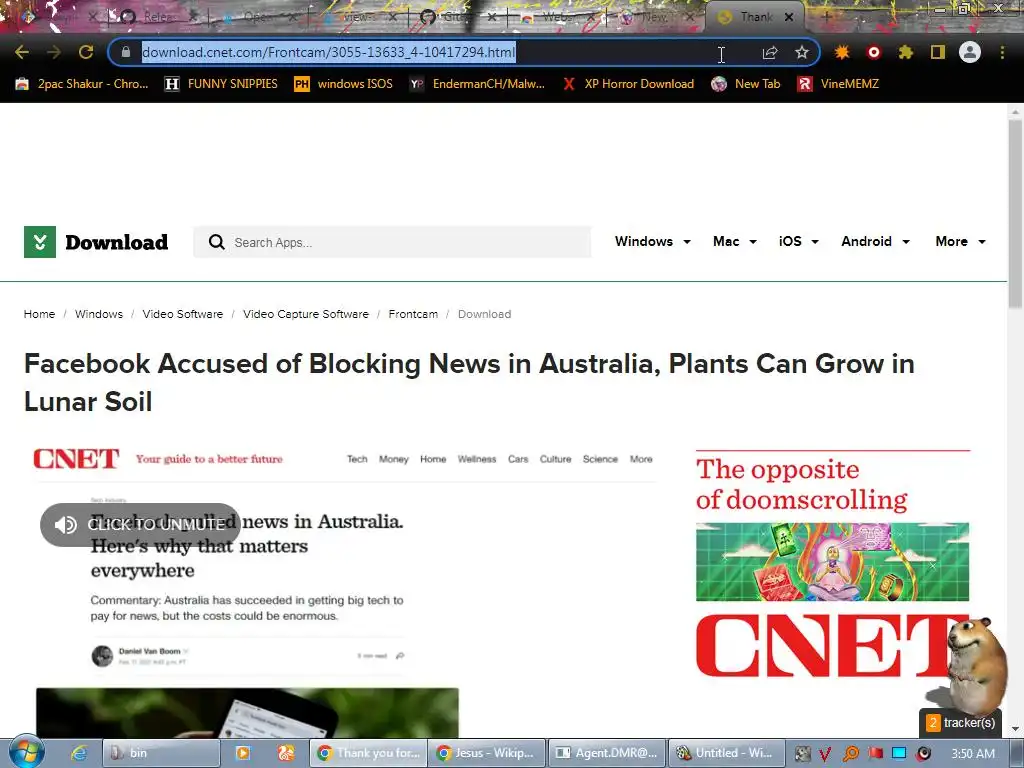Open the FUNNY SNIPPIES bookmark
1024x768 pixels.
(x=221, y=84)
